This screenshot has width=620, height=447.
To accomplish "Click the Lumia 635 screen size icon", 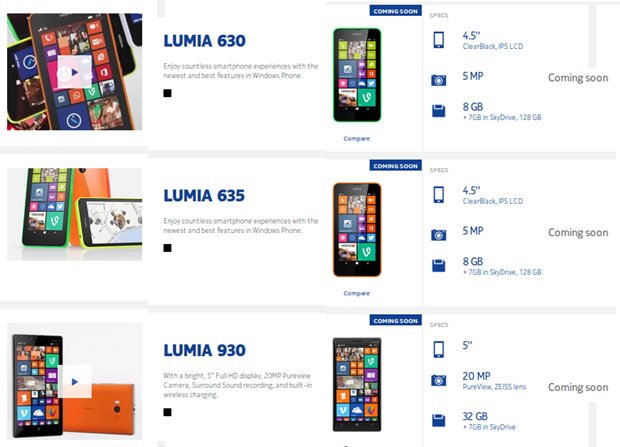I will point(439,195).
